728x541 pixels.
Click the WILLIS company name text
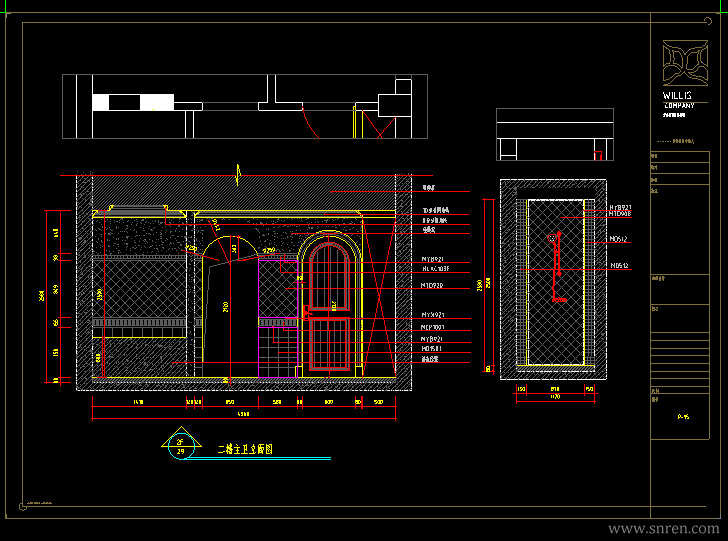[677, 95]
